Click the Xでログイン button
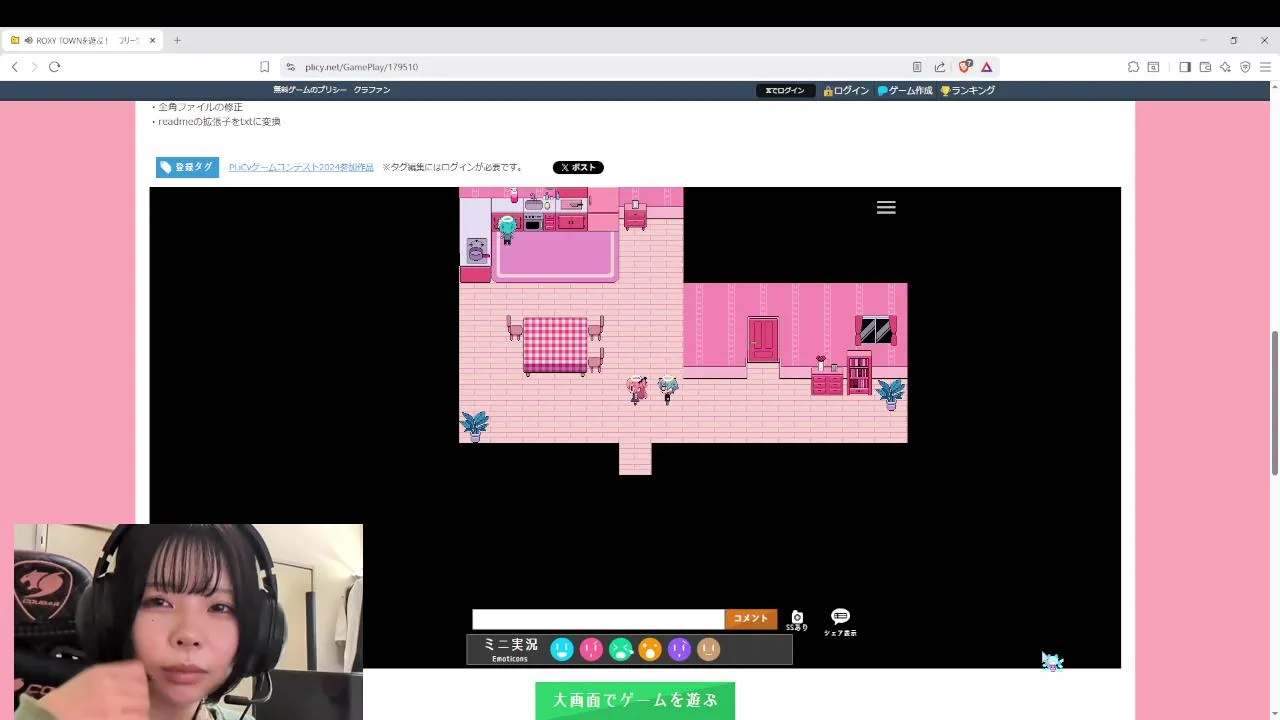The image size is (1280, 720). pos(785,90)
